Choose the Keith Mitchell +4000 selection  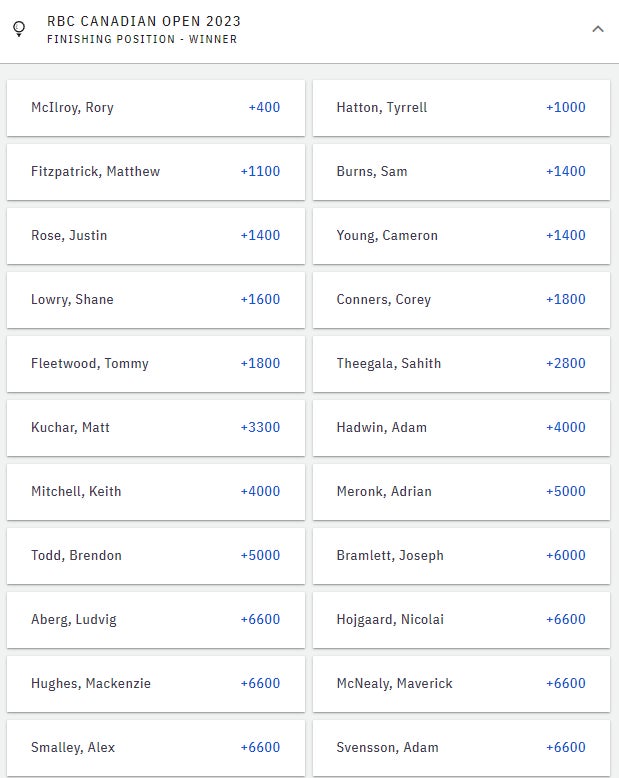155,492
